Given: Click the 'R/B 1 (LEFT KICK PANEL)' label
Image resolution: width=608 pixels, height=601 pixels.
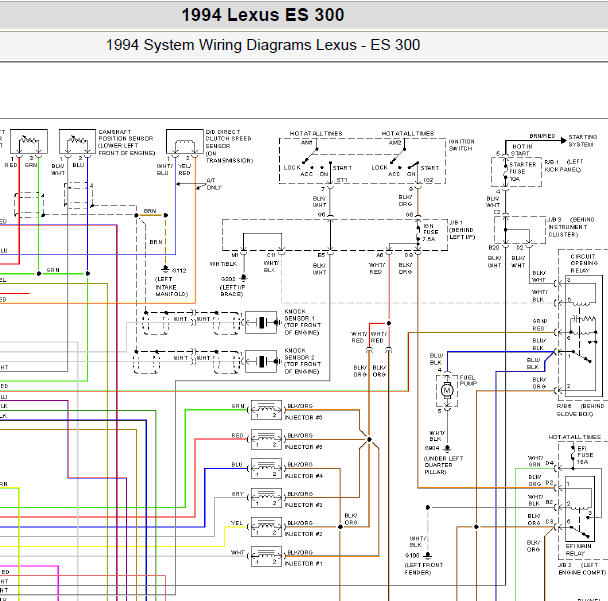Looking at the screenshot, I should pos(564,166).
